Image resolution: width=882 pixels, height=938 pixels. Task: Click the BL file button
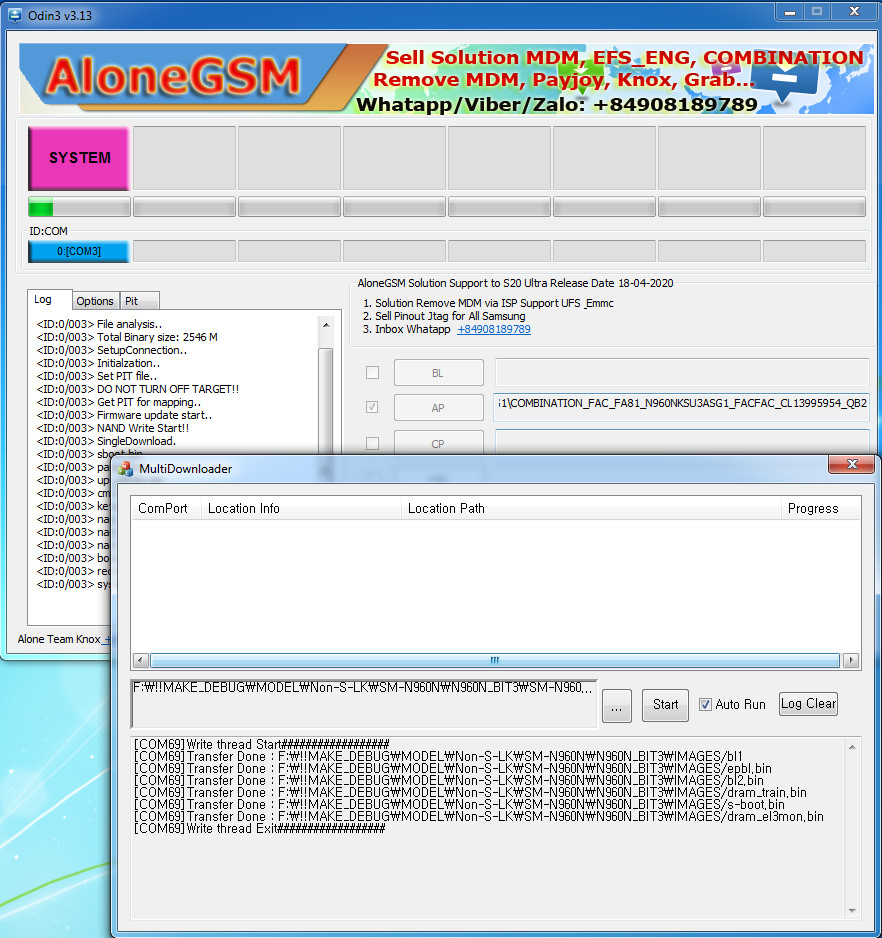coord(438,373)
